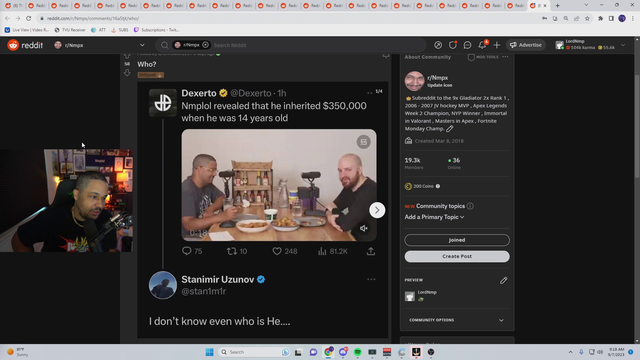640x360 pixels.
Task: Show hidden system tray icons
Action: 570,352
